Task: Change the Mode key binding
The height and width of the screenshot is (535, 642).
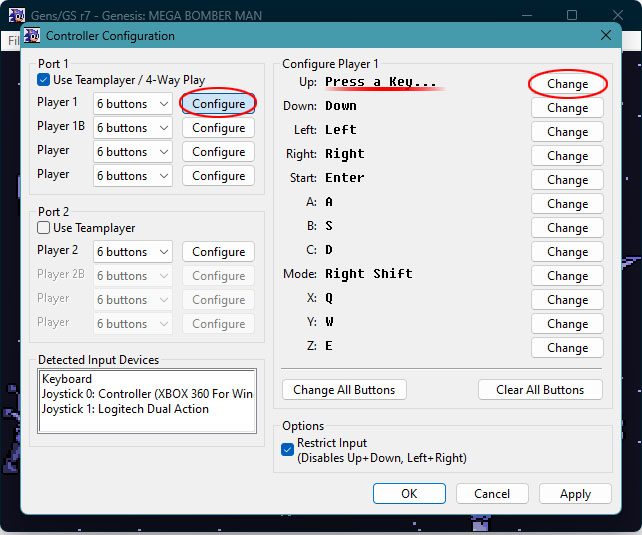Action: (567, 276)
